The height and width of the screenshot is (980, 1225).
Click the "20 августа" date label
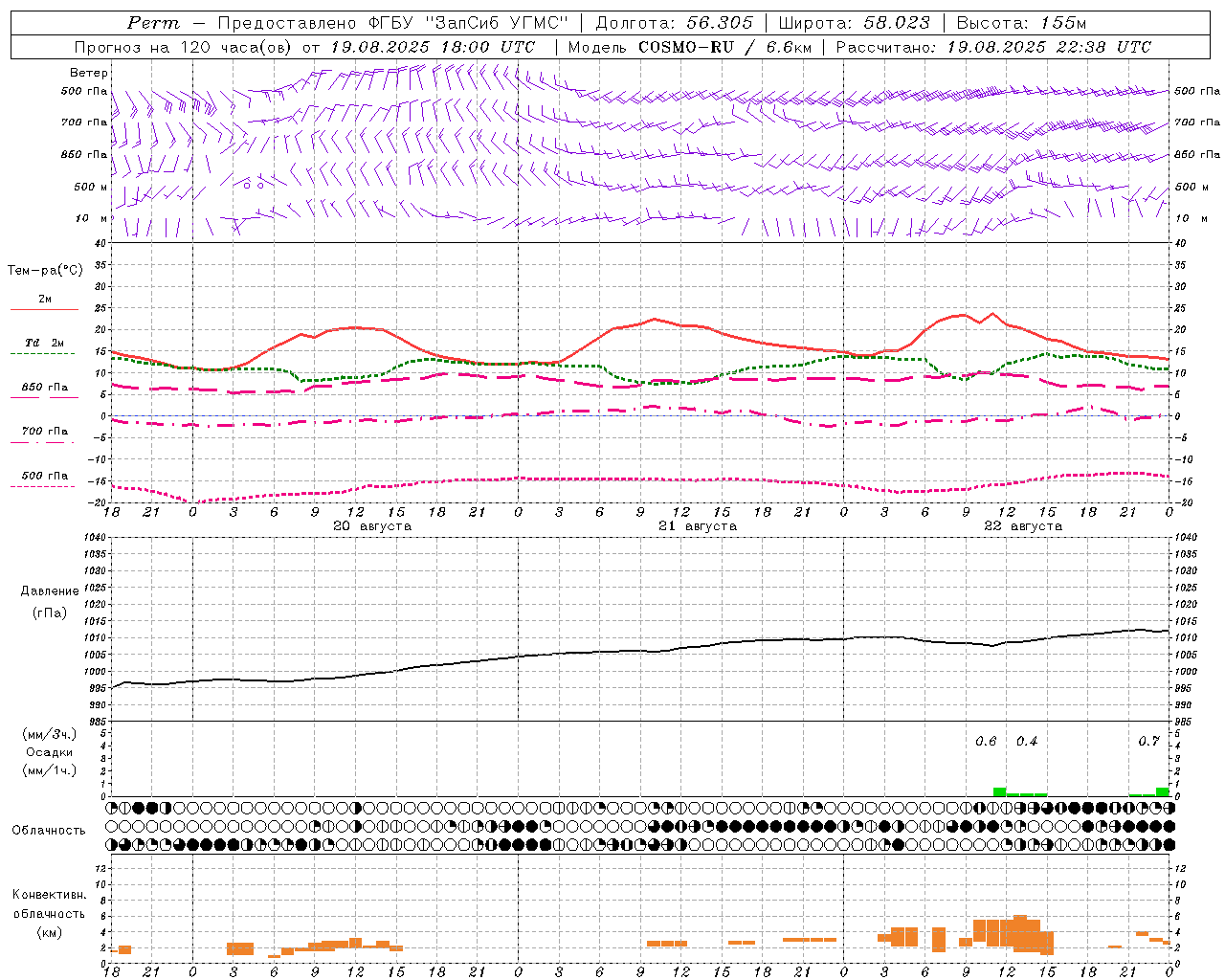pyautogui.click(x=372, y=526)
